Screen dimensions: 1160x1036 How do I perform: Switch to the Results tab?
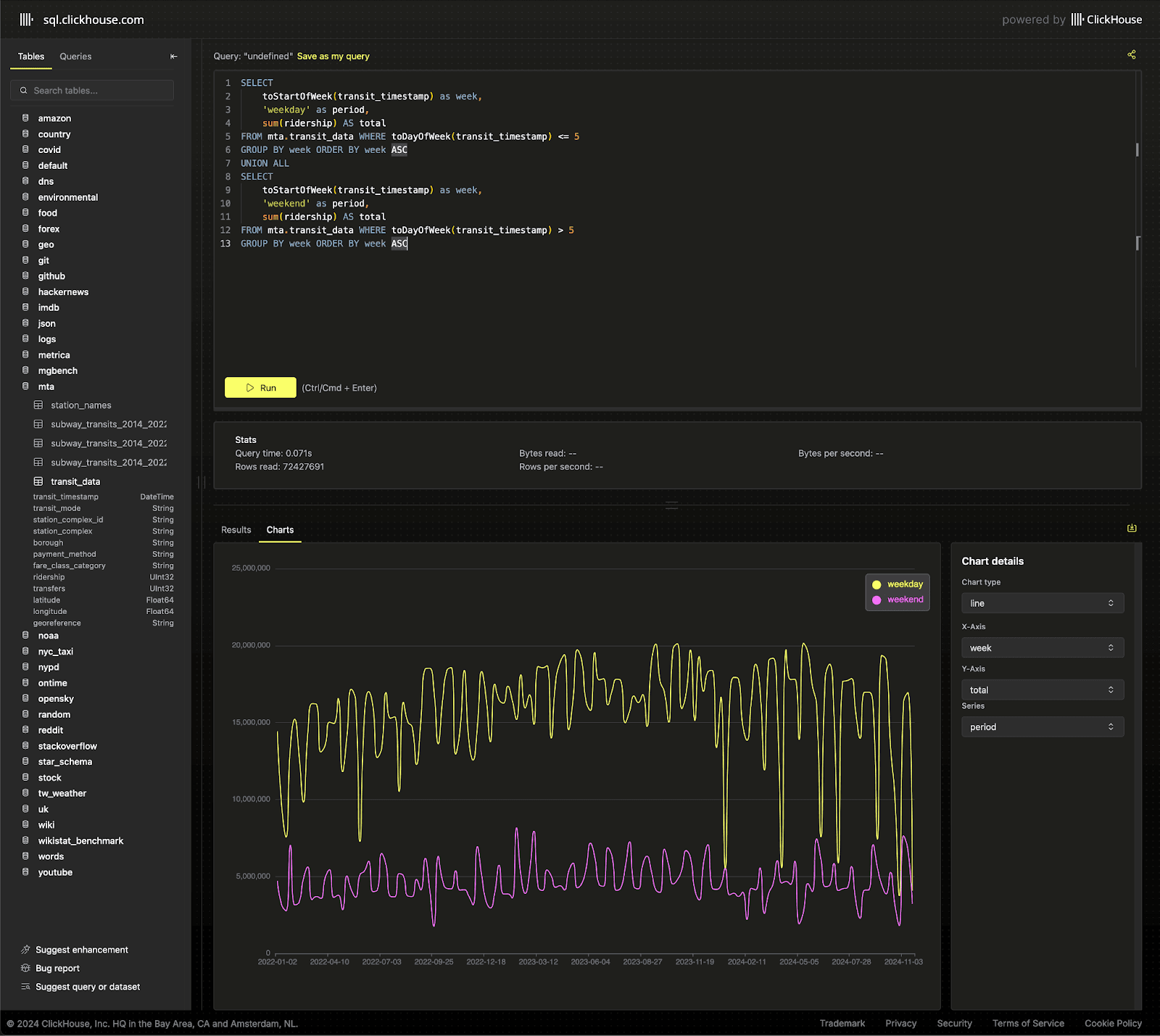point(236,530)
